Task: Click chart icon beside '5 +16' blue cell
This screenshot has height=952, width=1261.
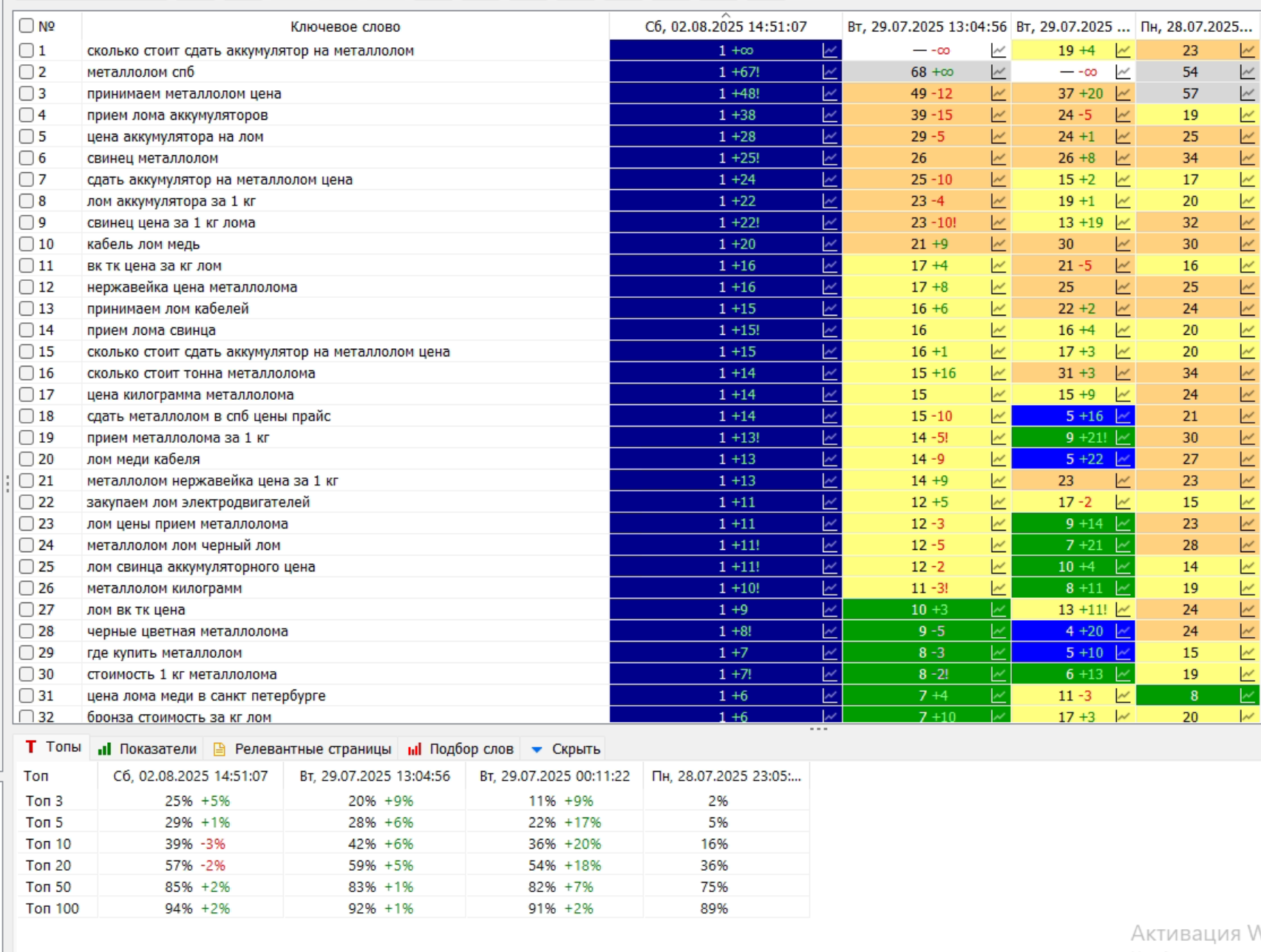Action: pos(1123,416)
